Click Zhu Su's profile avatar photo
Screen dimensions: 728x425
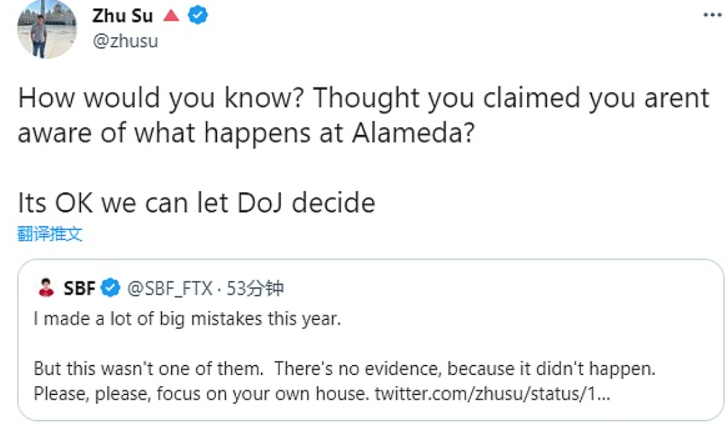click(40, 28)
